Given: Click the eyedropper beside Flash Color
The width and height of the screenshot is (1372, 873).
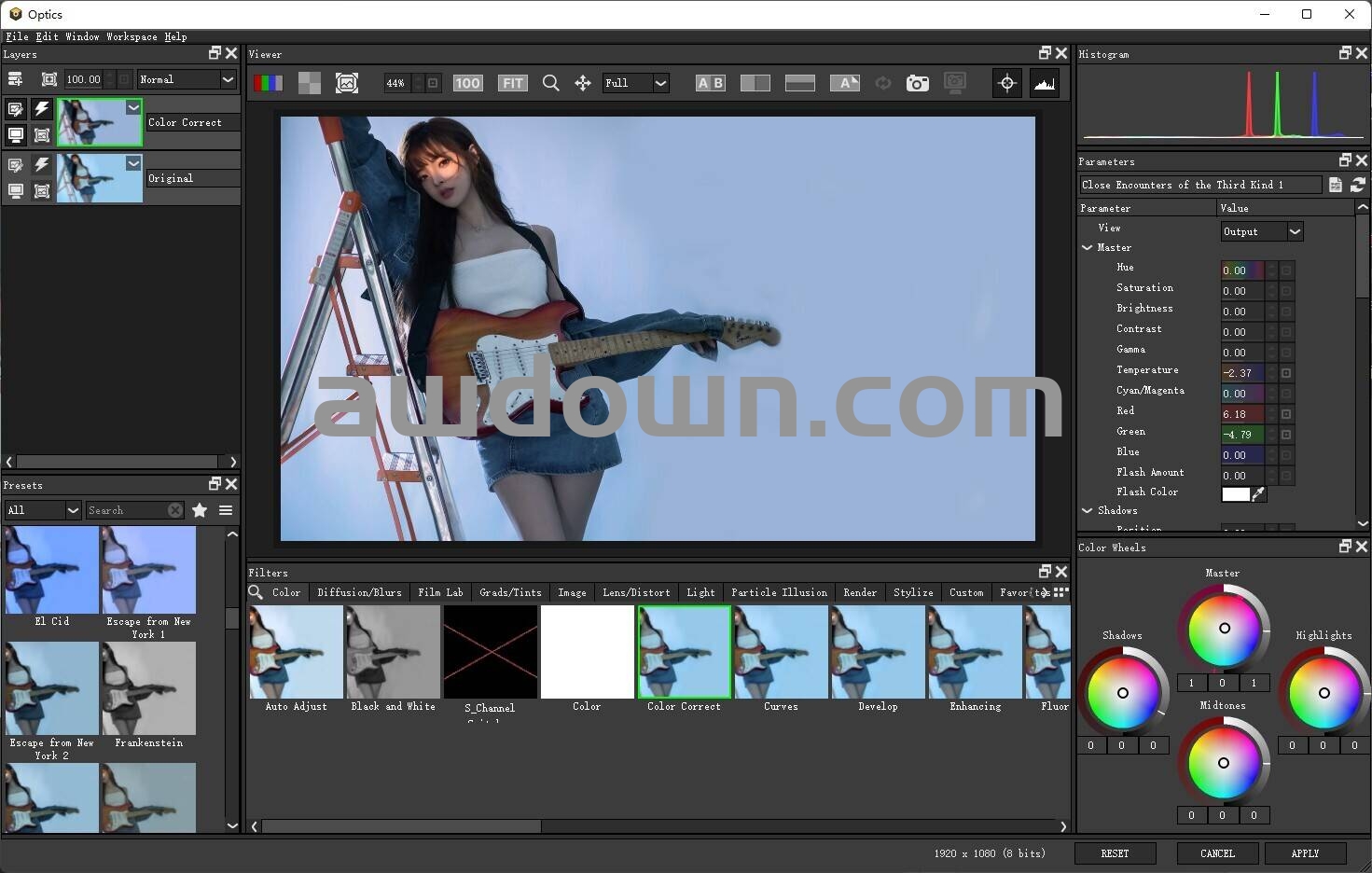Looking at the screenshot, I should click(1259, 494).
